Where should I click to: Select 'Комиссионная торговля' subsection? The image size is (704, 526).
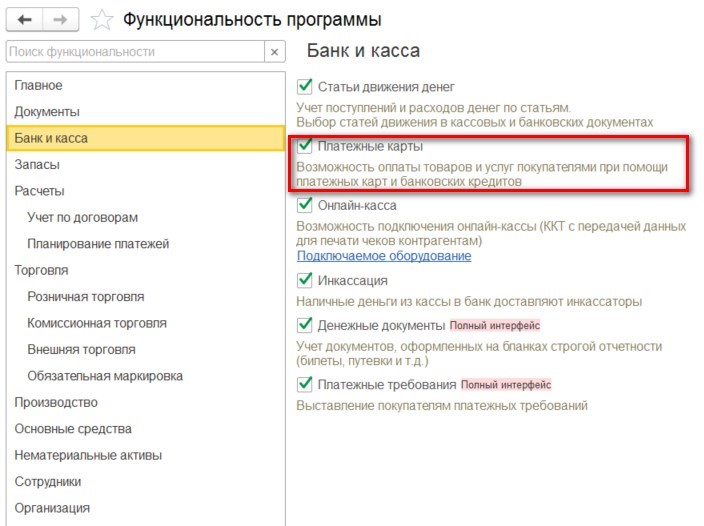click(x=146, y=324)
